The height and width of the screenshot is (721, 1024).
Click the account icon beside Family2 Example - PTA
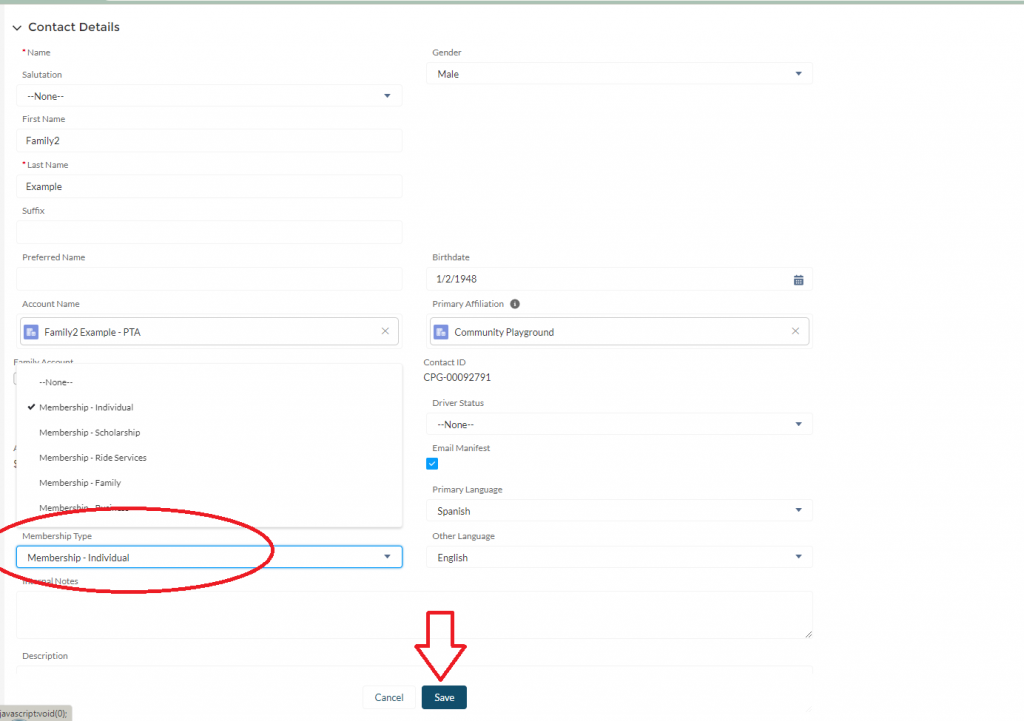click(32, 332)
